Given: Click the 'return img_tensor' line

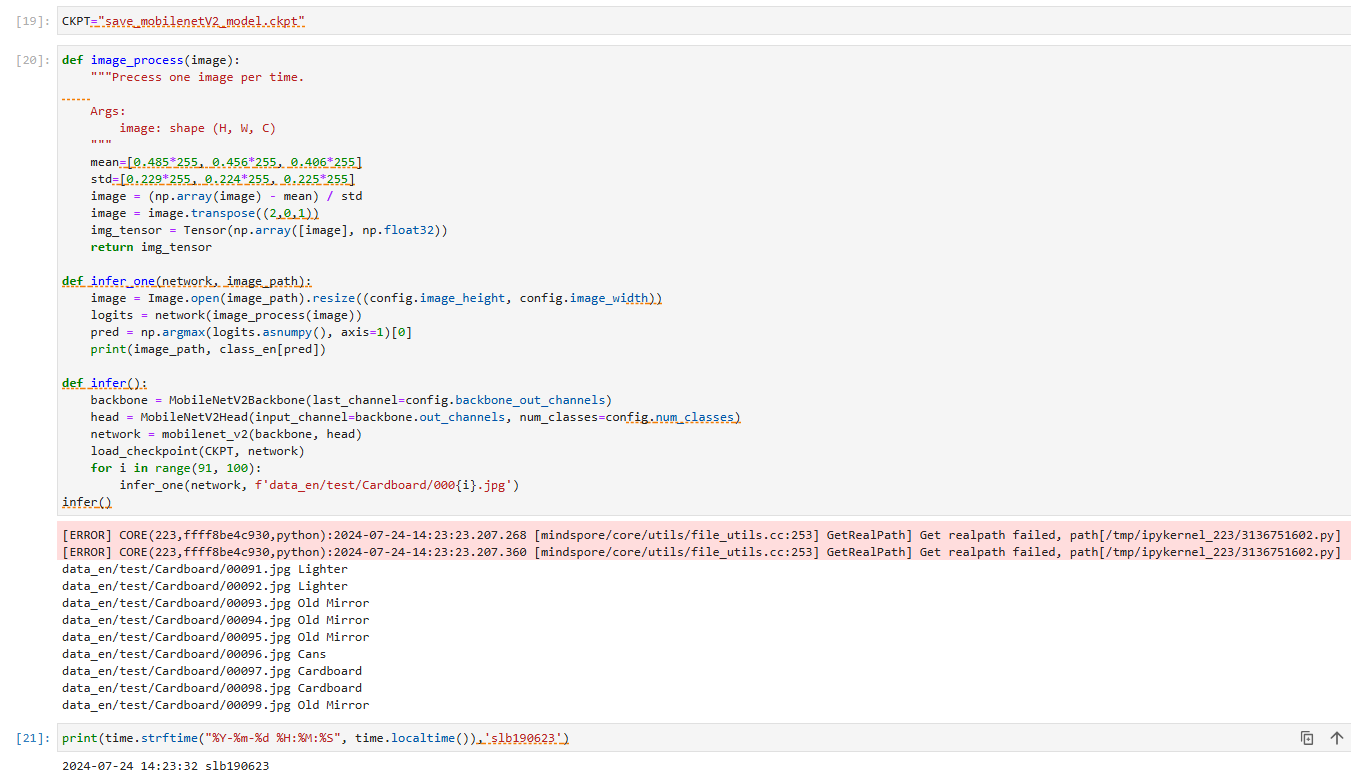Looking at the screenshot, I should [x=151, y=247].
